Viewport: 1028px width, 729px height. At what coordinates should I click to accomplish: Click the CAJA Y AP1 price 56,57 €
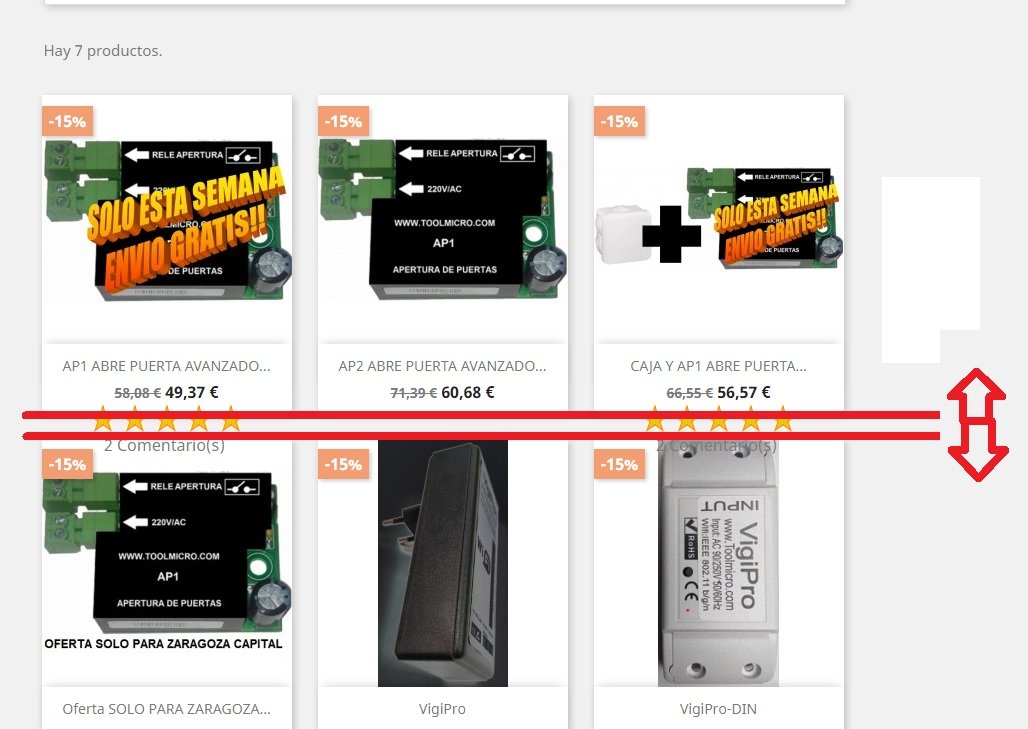click(x=743, y=393)
